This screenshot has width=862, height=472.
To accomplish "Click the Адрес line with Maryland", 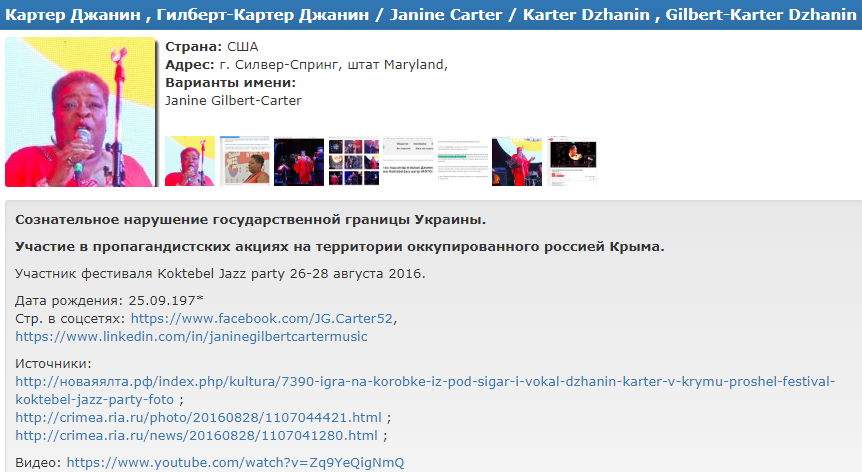I will tap(306, 64).
